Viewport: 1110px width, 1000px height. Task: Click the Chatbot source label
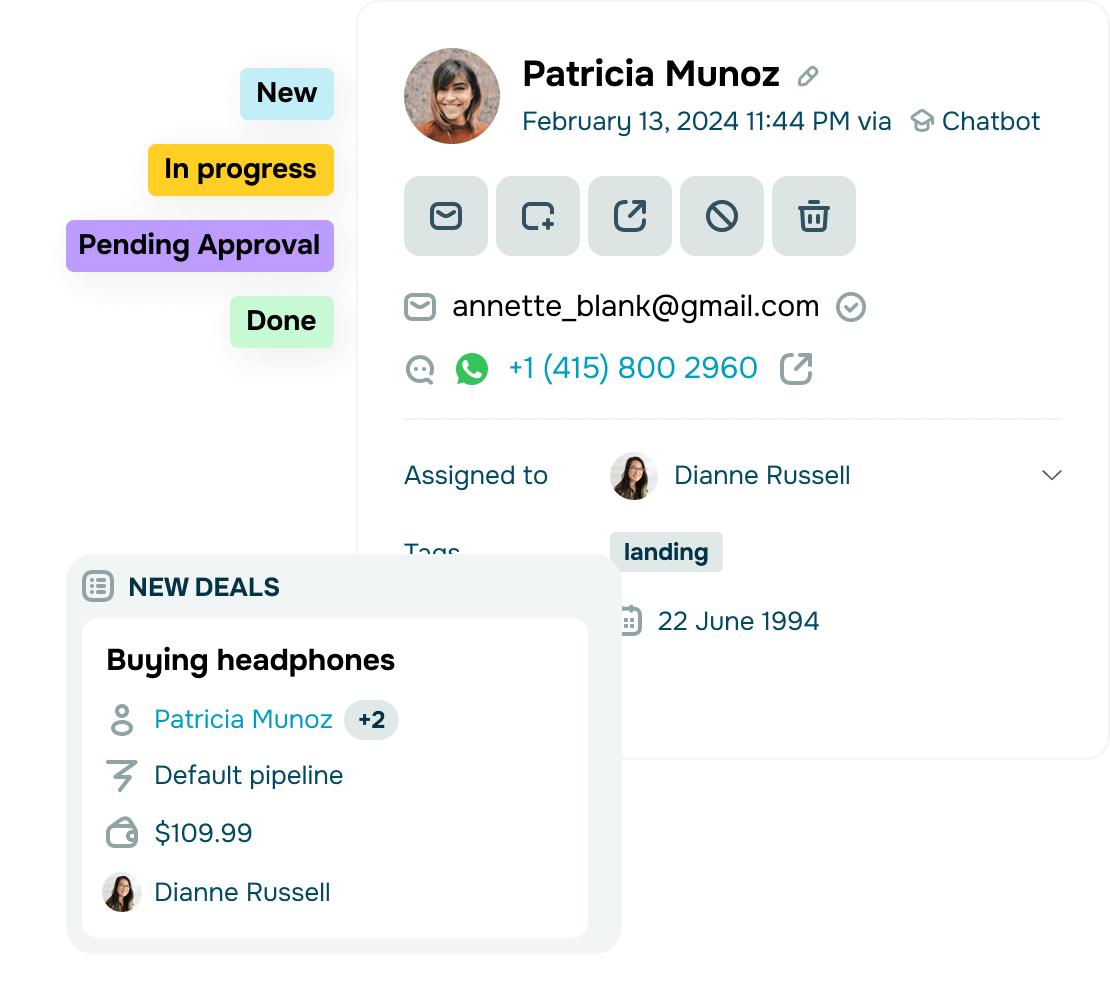click(990, 121)
